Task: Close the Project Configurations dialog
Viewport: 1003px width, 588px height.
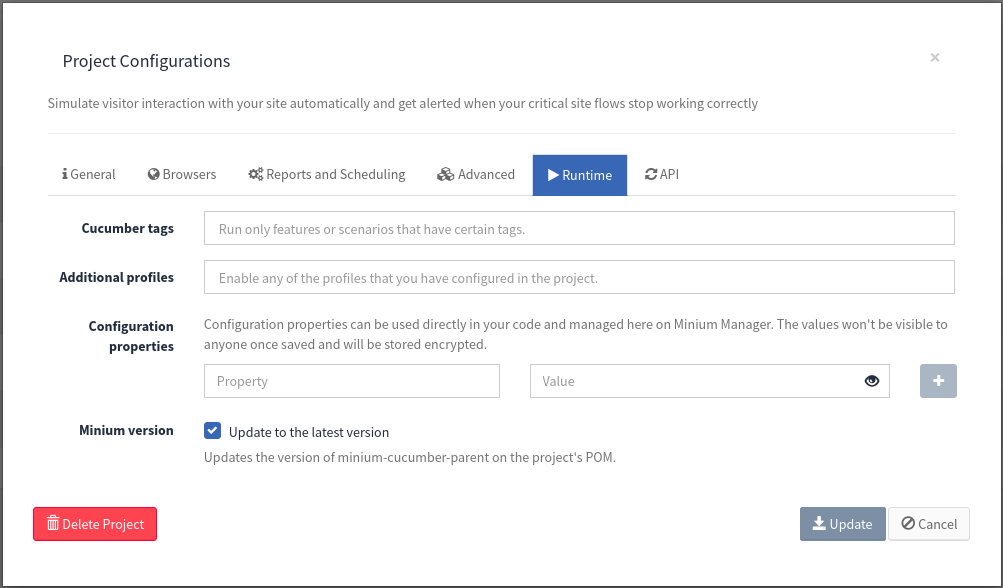Action: [935, 58]
